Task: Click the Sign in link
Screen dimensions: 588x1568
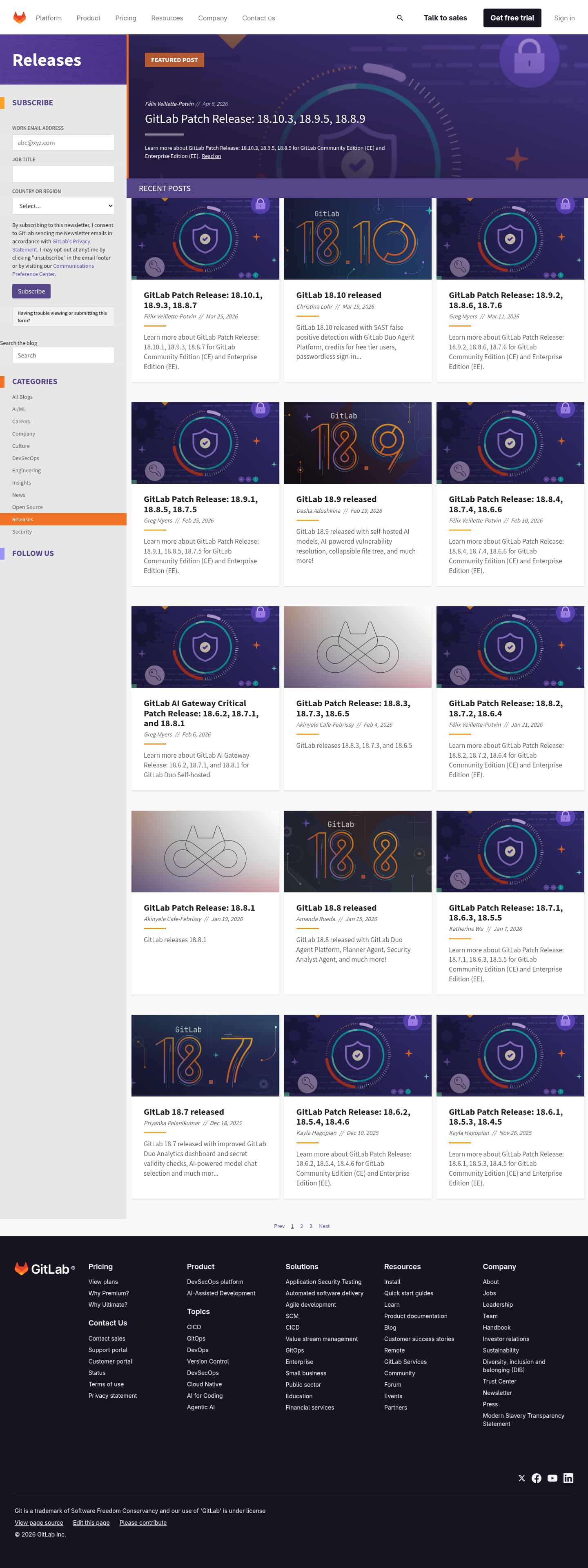Action: (x=563, y=18)
